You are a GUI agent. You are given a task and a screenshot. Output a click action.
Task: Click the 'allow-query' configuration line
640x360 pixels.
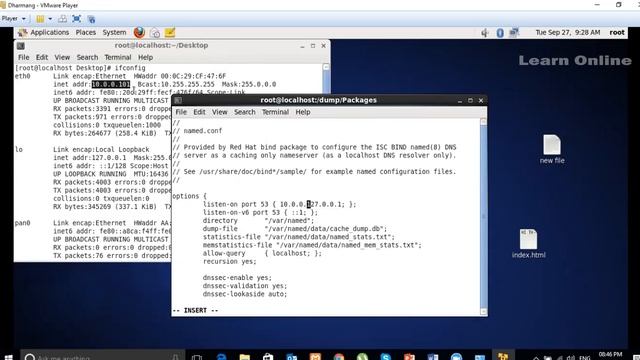click(x=262, y=253)
